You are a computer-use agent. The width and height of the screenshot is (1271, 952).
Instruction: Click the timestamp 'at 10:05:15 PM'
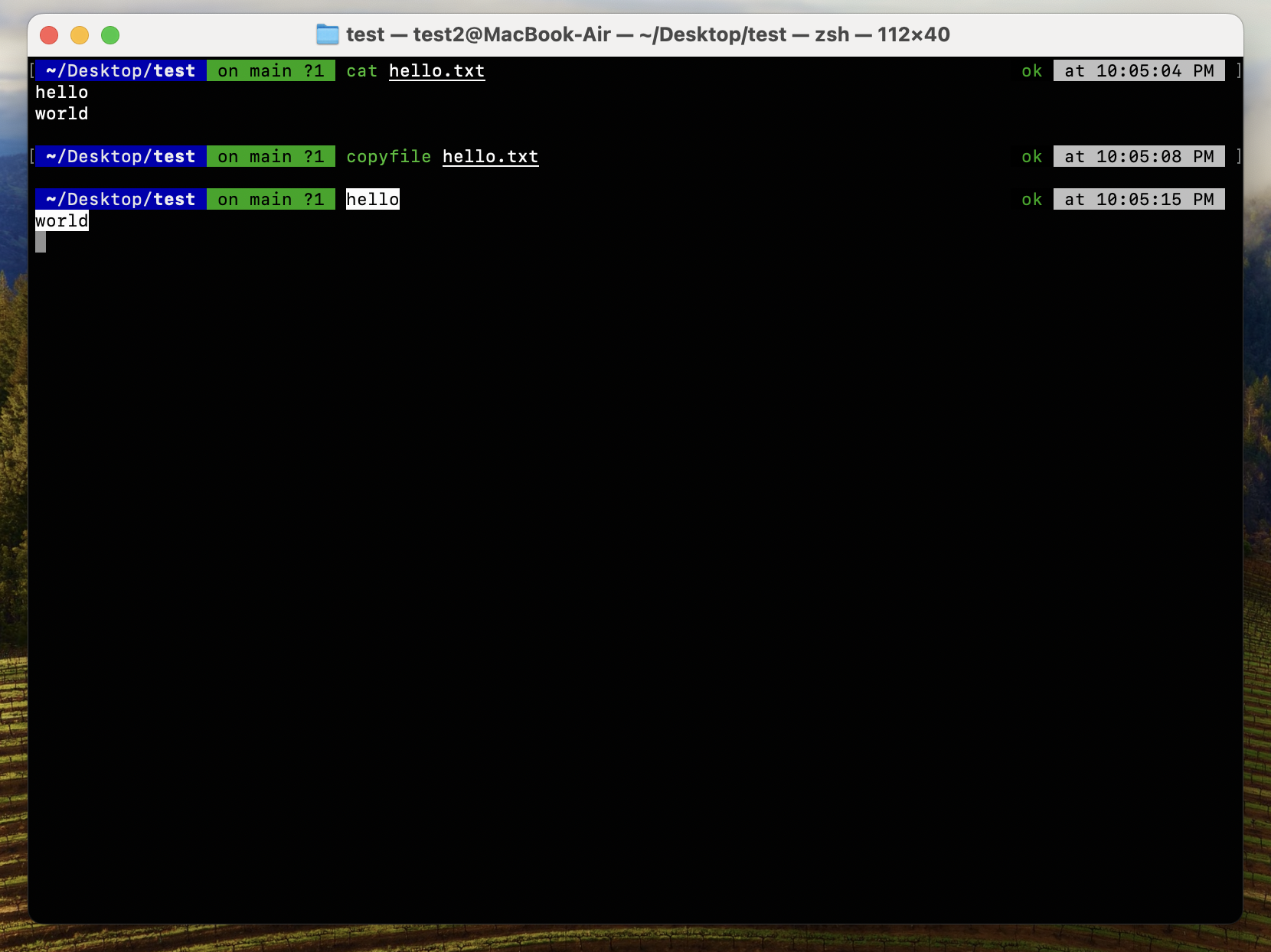pos(1139,199)
